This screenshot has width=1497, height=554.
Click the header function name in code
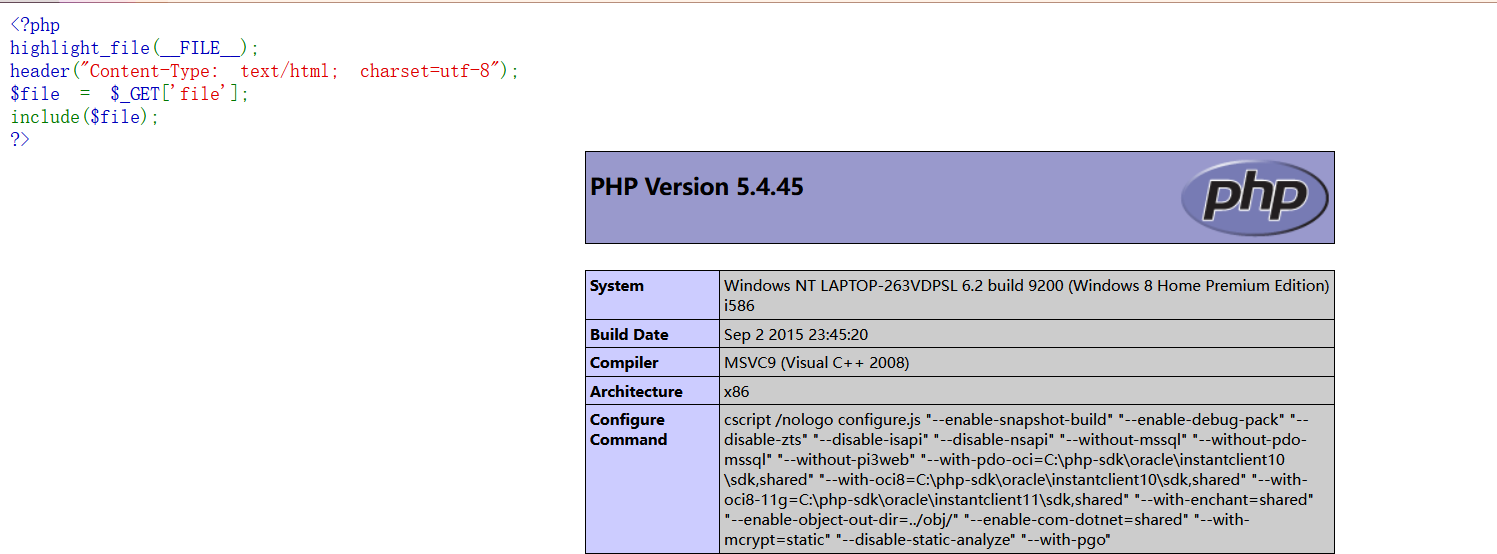click(39, 71)
